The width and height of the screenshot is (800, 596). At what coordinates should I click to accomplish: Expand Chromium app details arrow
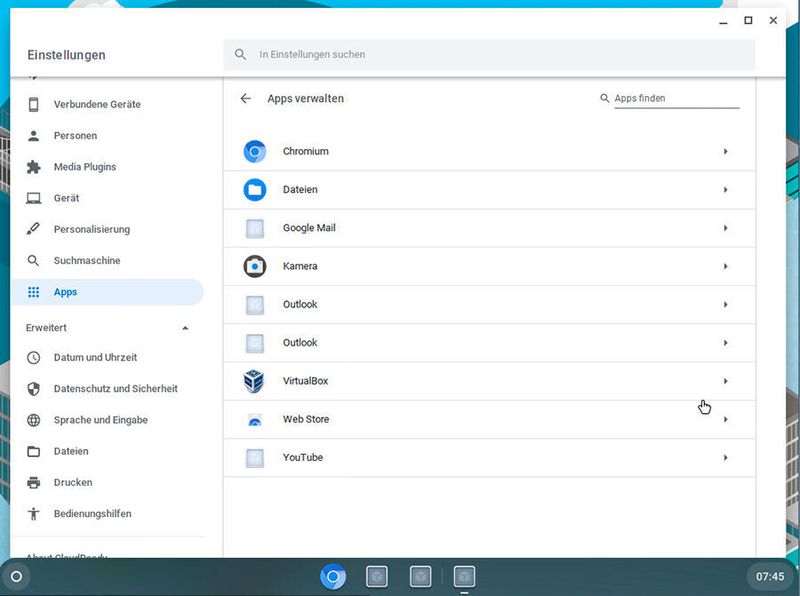coord(725,152)
